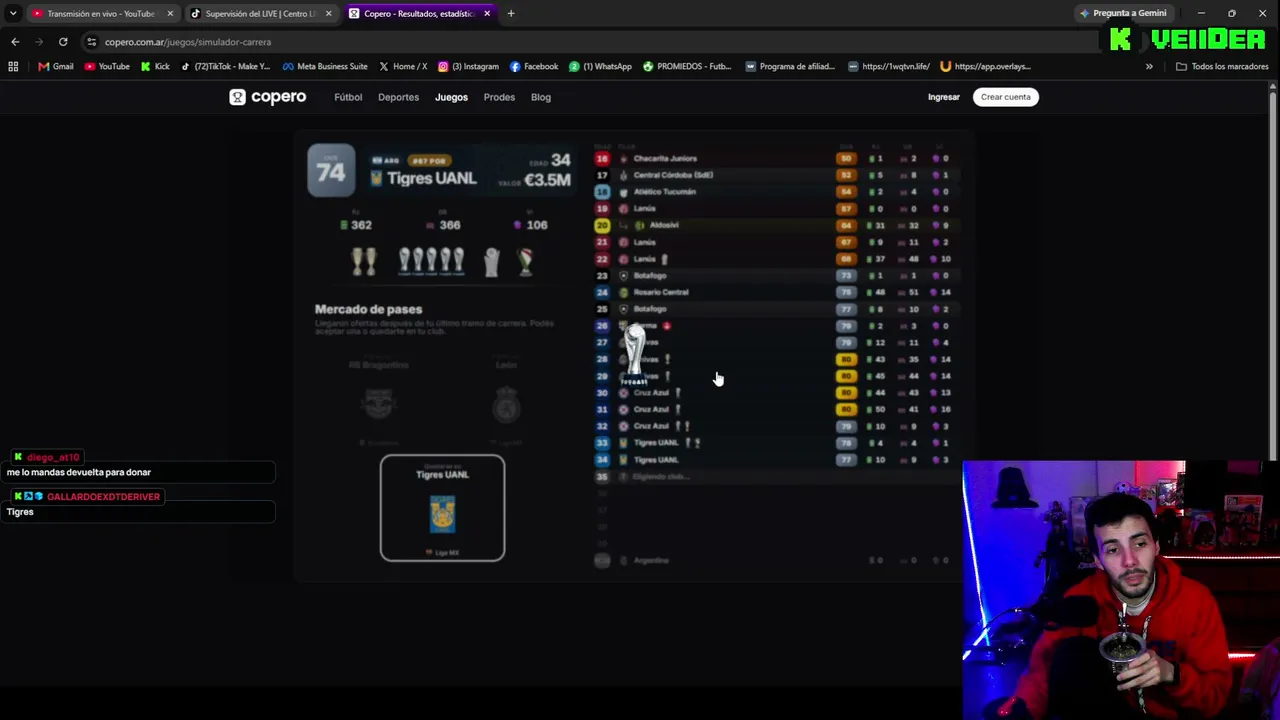Select the León transfer offer

click(506, 402)
